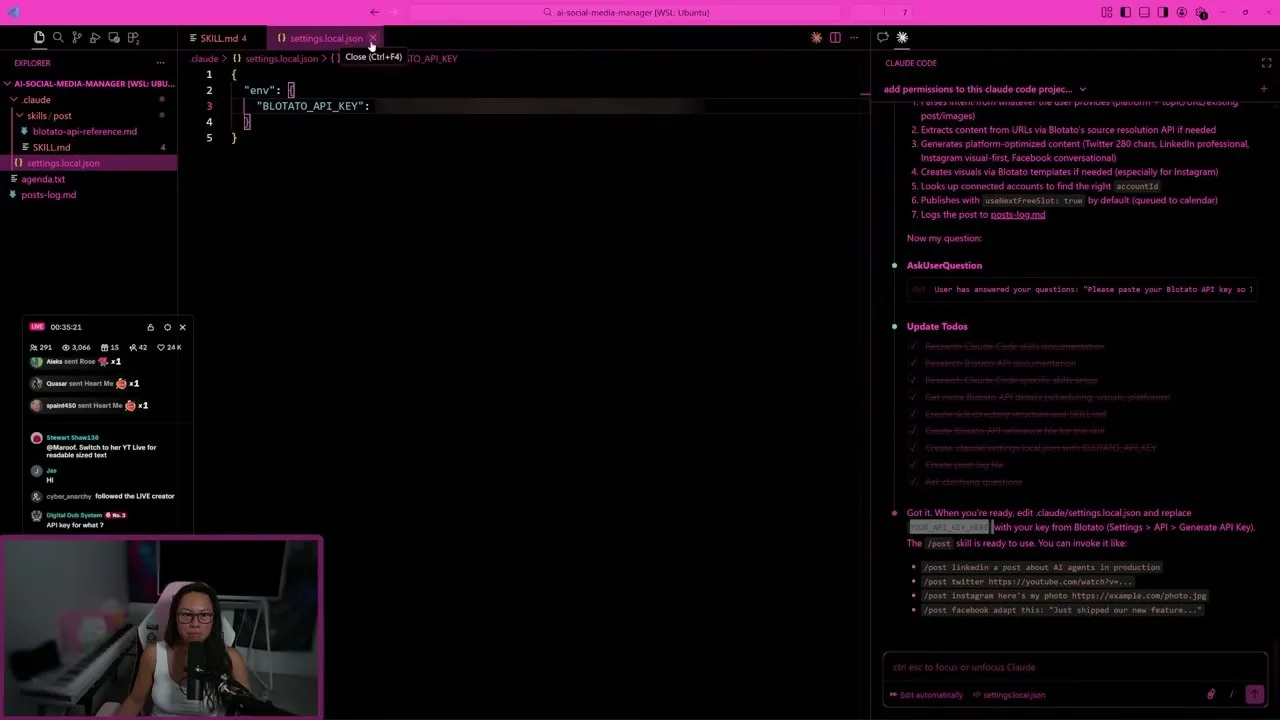1280x720 pixels.
Task: Open conversation title dropdown chevron
Action: point(1083,89)
